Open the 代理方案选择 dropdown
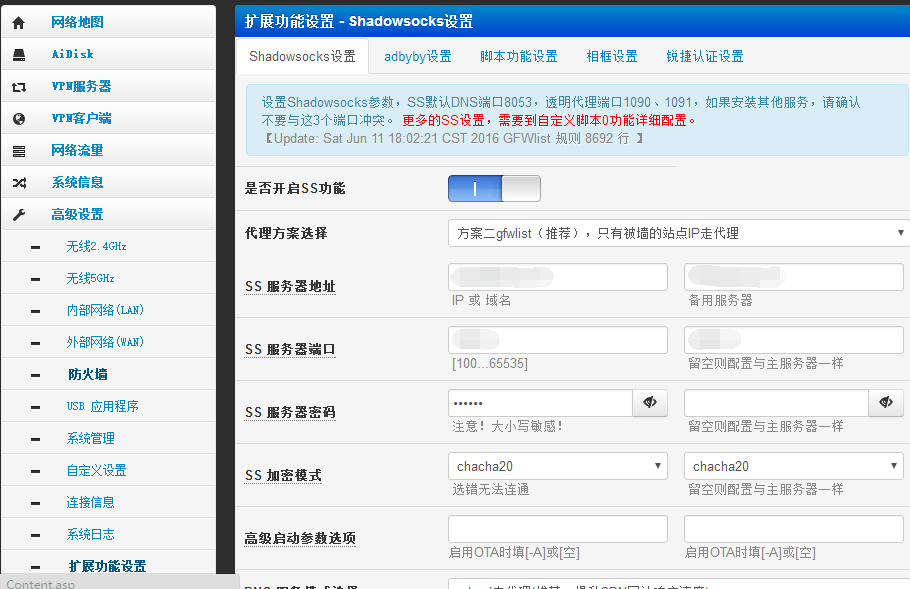 (678, 233)
